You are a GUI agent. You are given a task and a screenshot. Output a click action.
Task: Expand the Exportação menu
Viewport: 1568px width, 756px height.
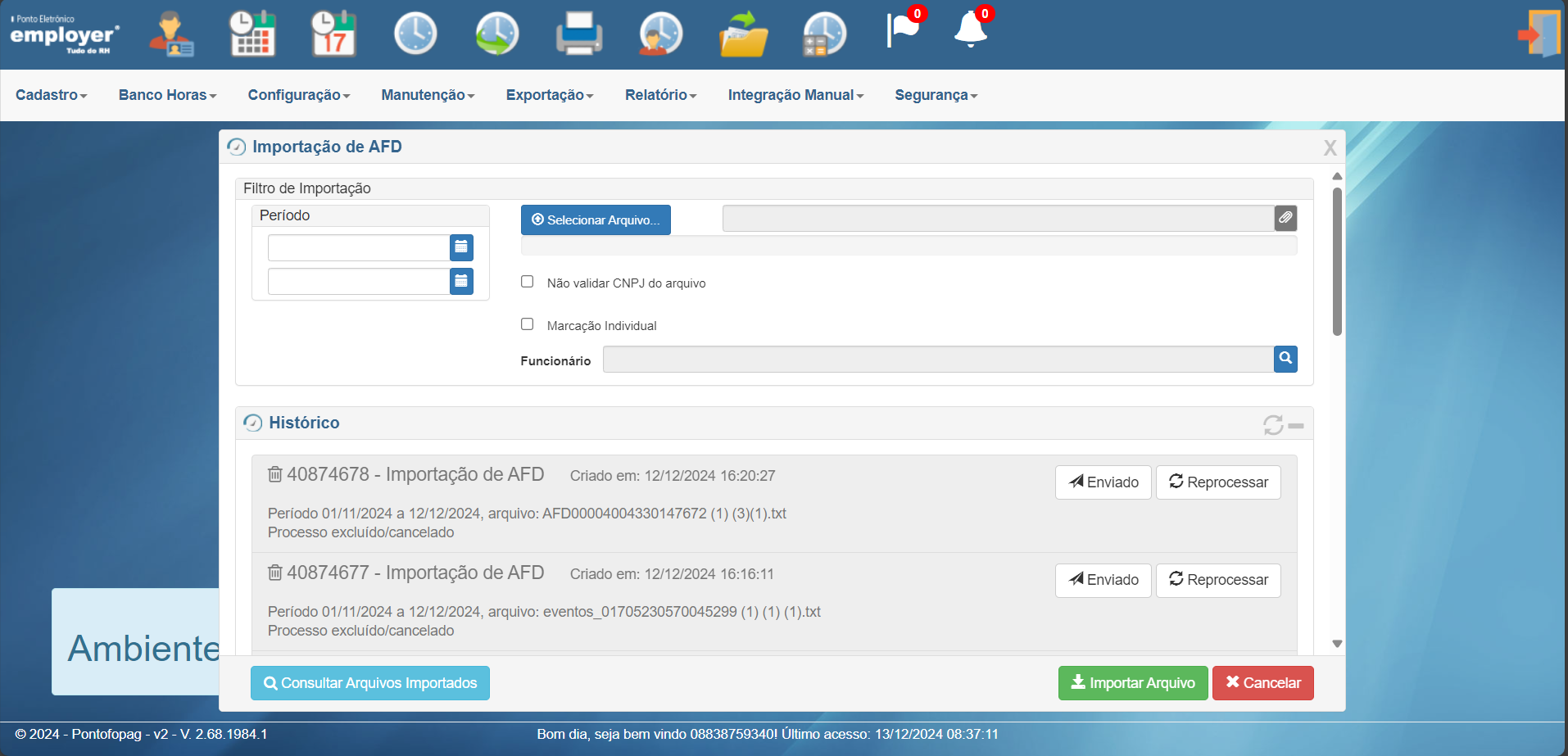pyautogui.click(x=550, y=95)
